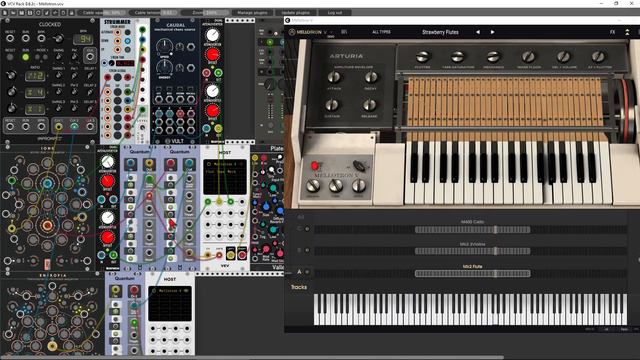Viewport: 640px width, 360px height.
Task: Click the BPM knob on Clocked module
Action: click(x=58, y=38)
